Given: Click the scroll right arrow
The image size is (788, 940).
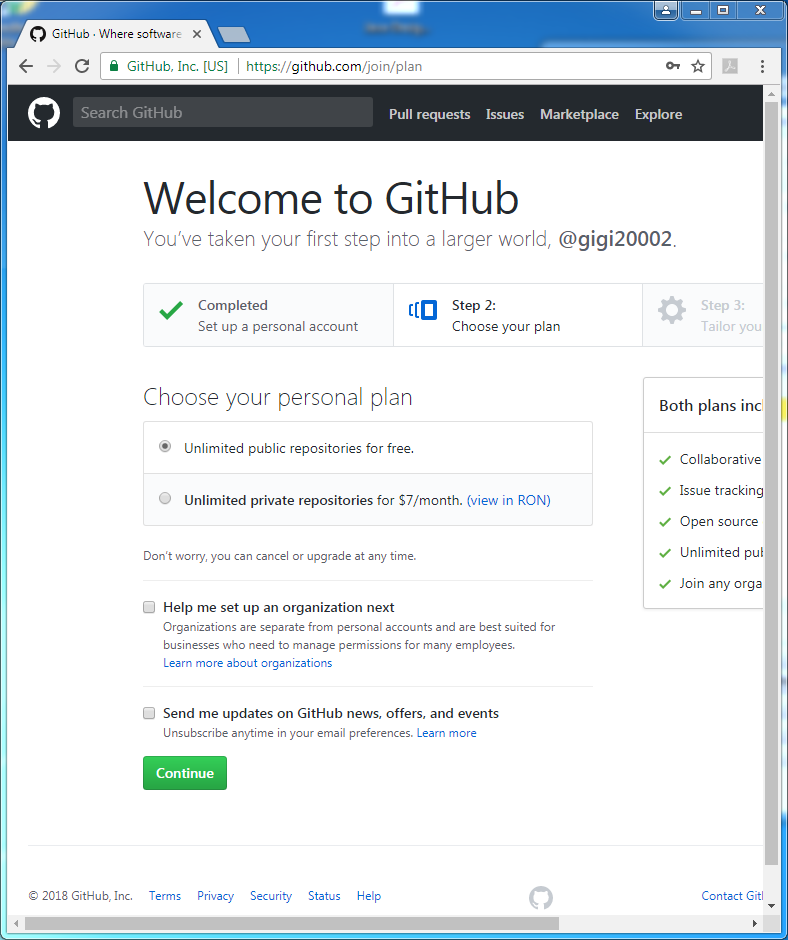Looking at the screenshot, I should click(754, 923).
